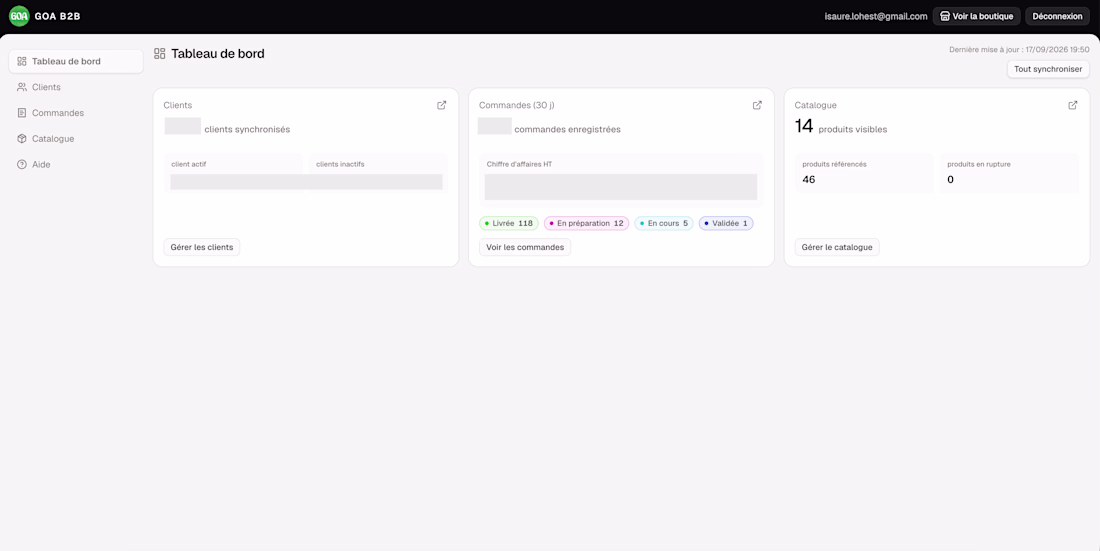1100x551 pixels.
Task: Click the Commandes (30 j) card title
Action: (x=516, y=105)
